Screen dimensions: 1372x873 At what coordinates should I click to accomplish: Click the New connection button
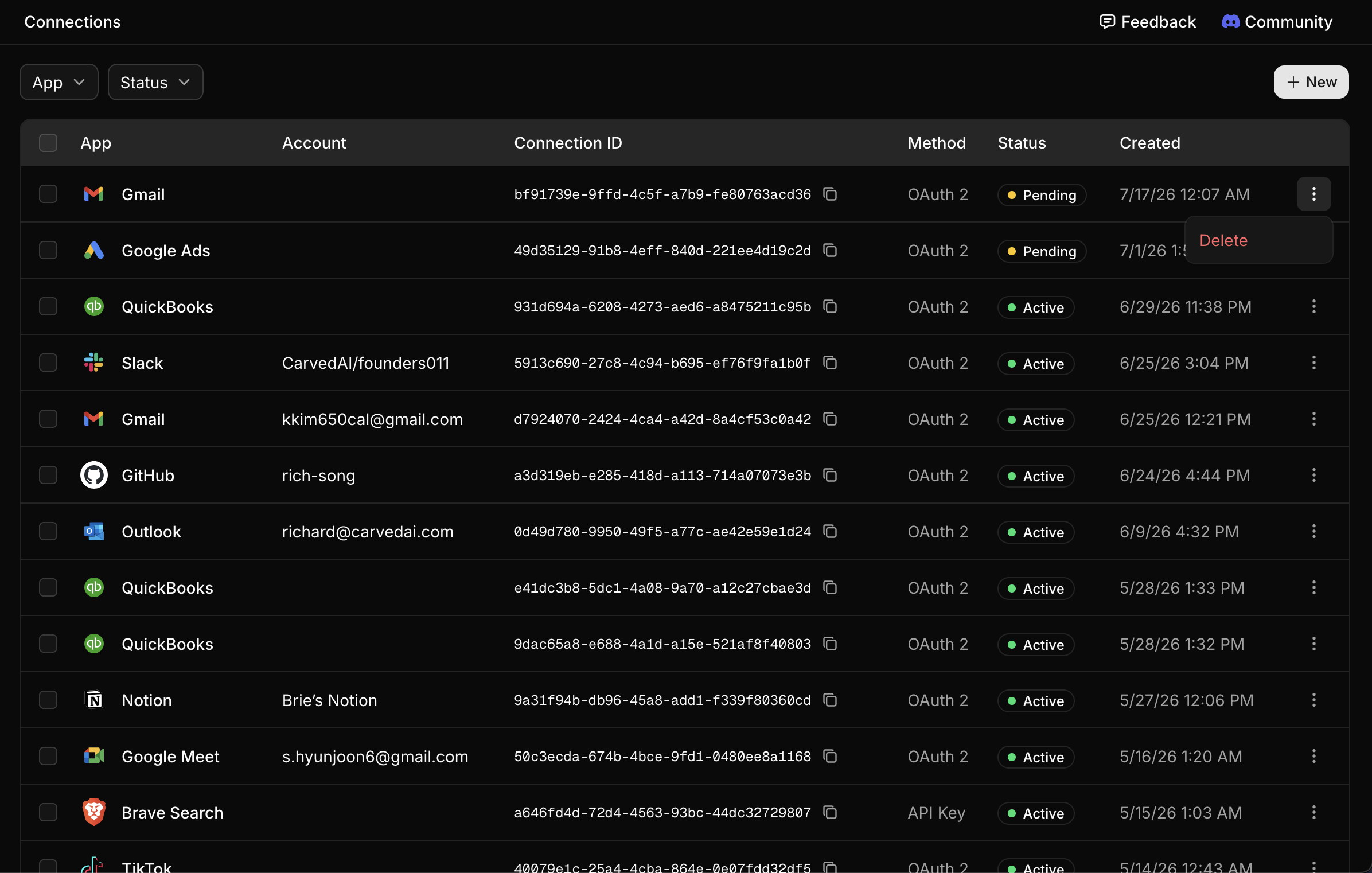pos(1311,82)
